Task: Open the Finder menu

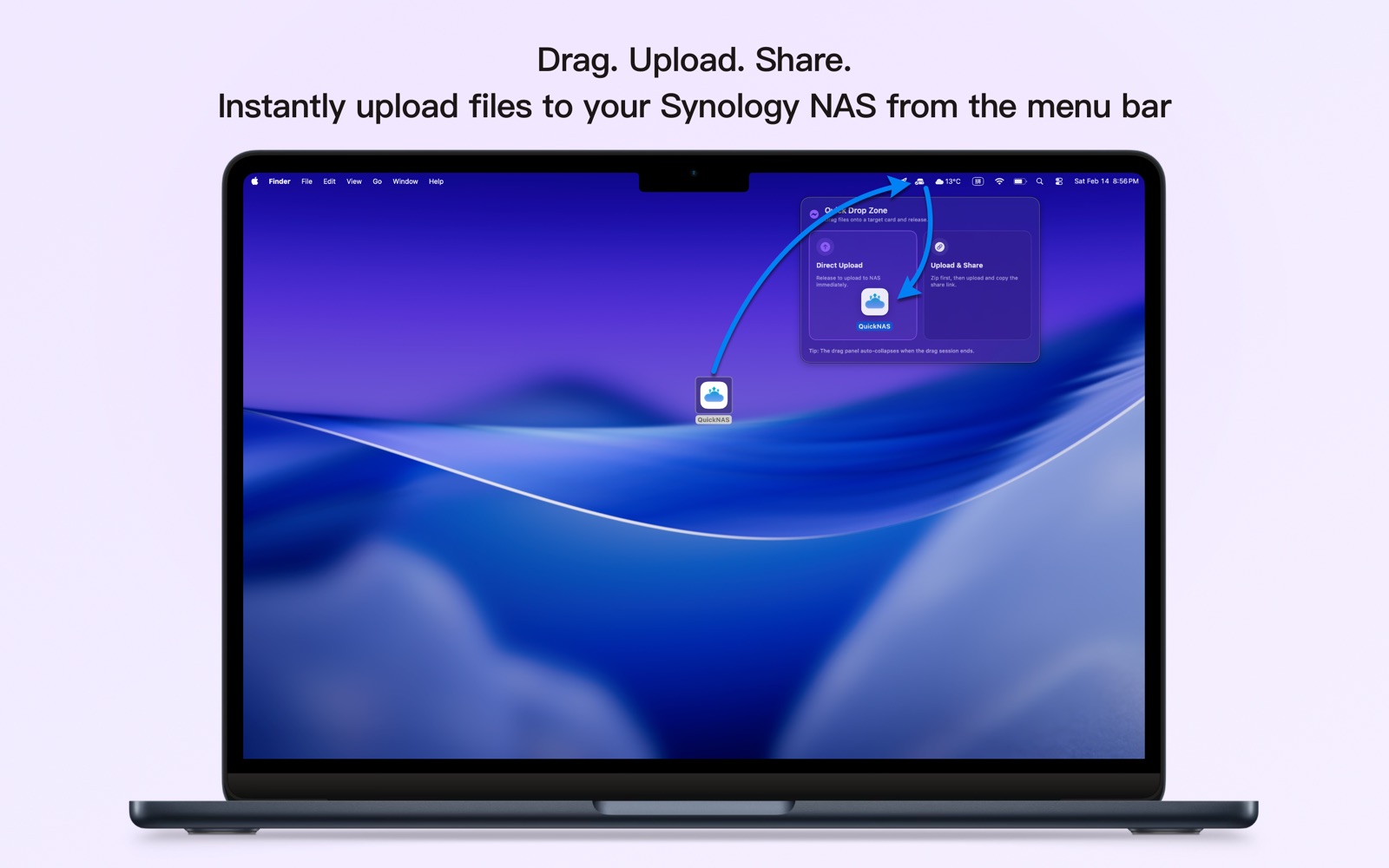Action: point(280,181)
